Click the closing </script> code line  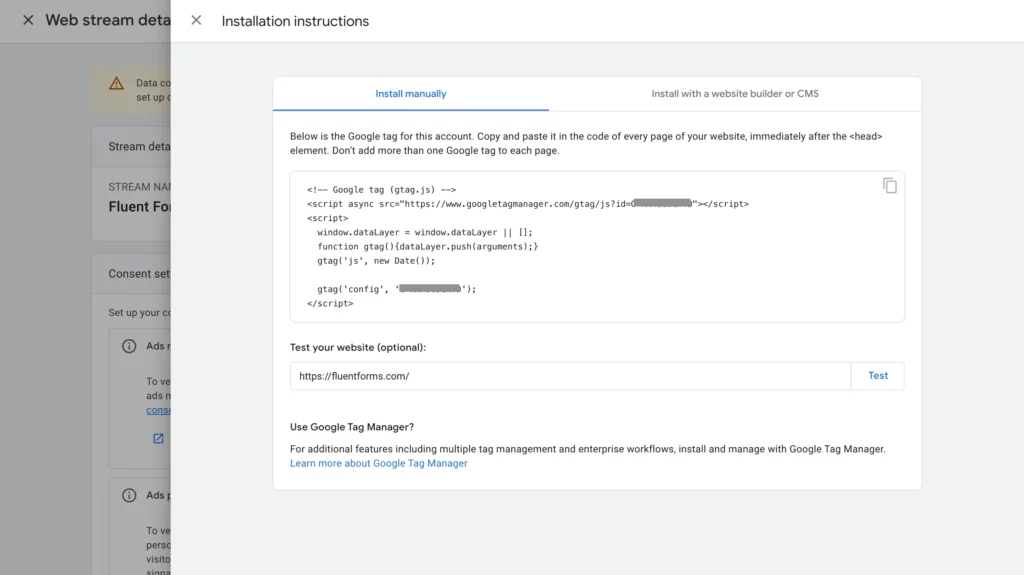330,303
